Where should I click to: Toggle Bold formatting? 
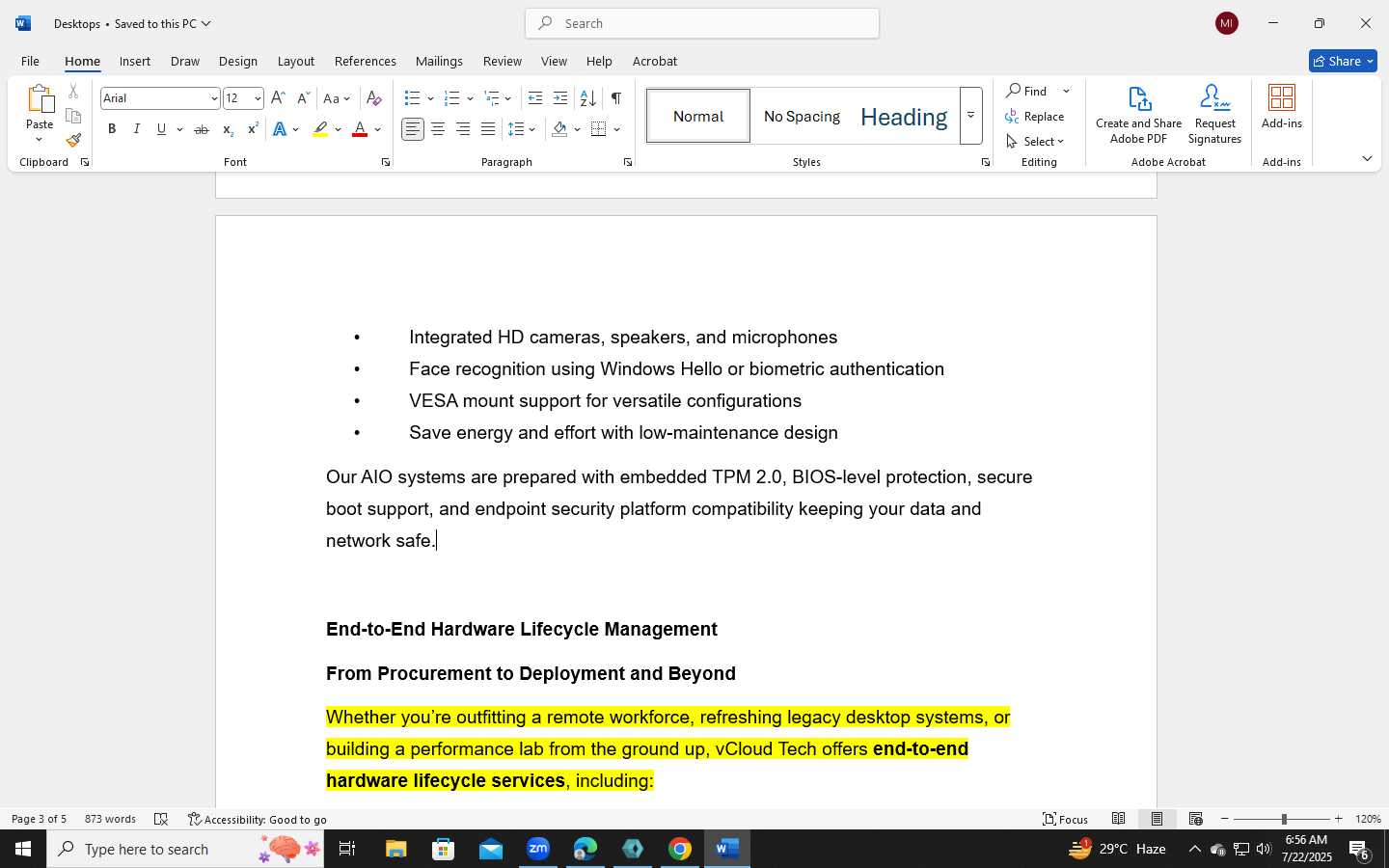(x=112, y=129)
